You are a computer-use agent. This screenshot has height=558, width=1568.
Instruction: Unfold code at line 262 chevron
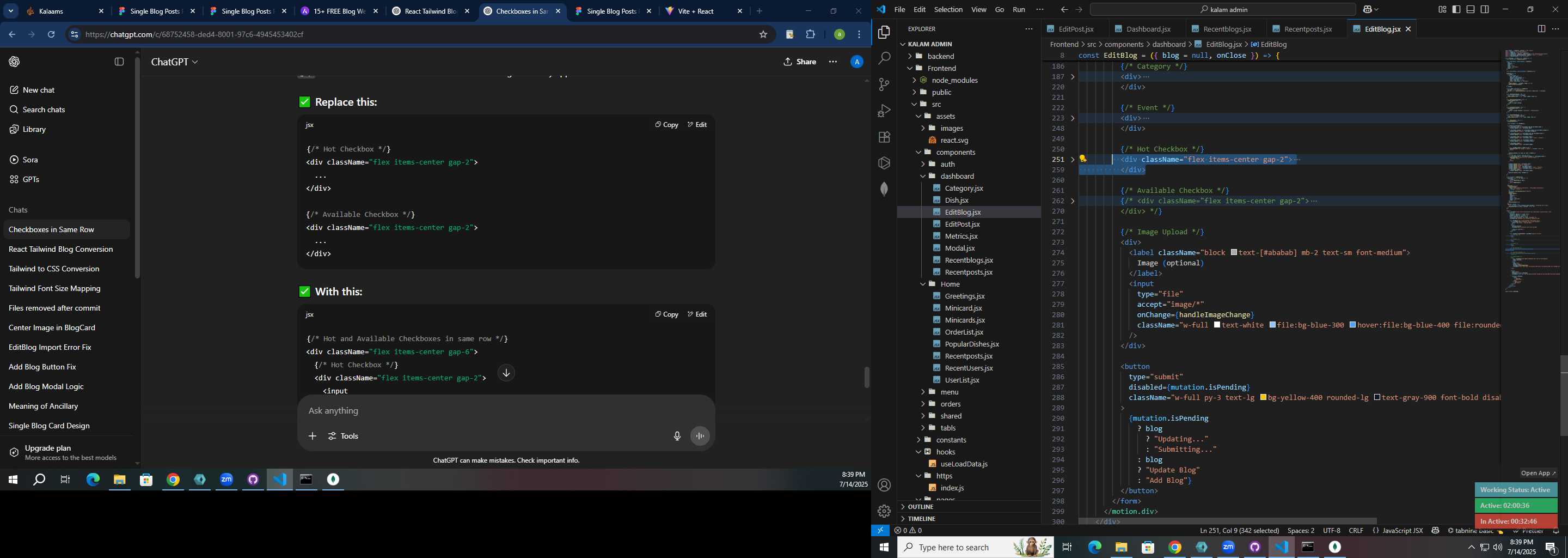(x=1073, y=201)
